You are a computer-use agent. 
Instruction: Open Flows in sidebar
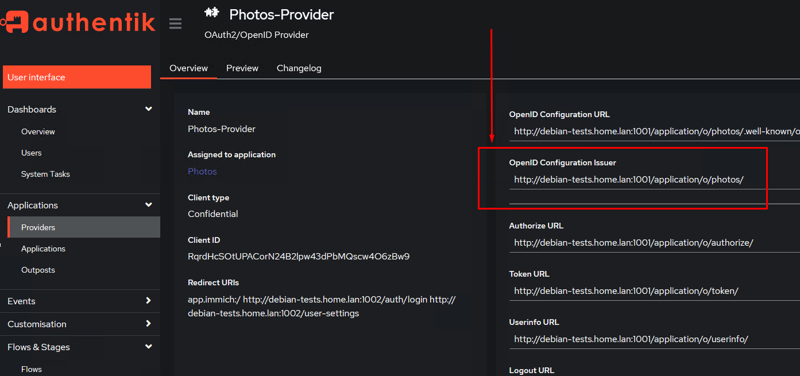31,369
